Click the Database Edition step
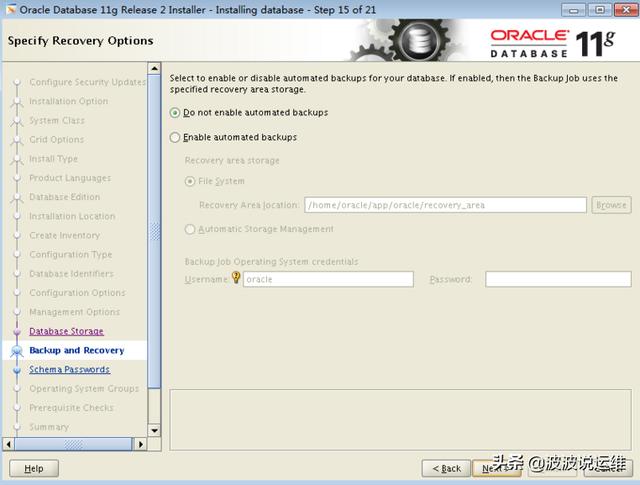Viewport: 640px width, 485px height. [x=64, y=197]
